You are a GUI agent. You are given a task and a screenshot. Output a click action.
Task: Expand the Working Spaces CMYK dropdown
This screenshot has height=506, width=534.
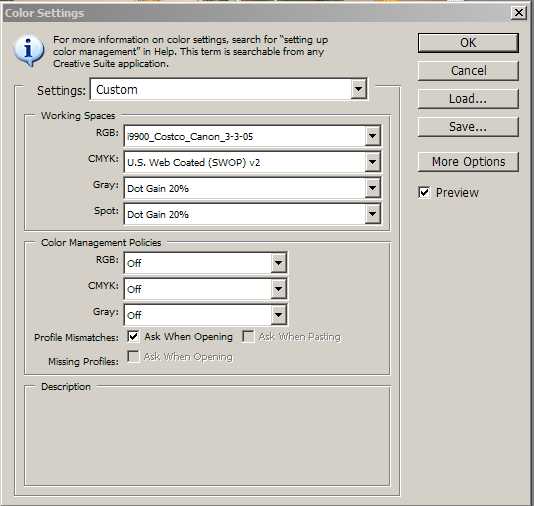pyautogui.click(x=373, y=162)
